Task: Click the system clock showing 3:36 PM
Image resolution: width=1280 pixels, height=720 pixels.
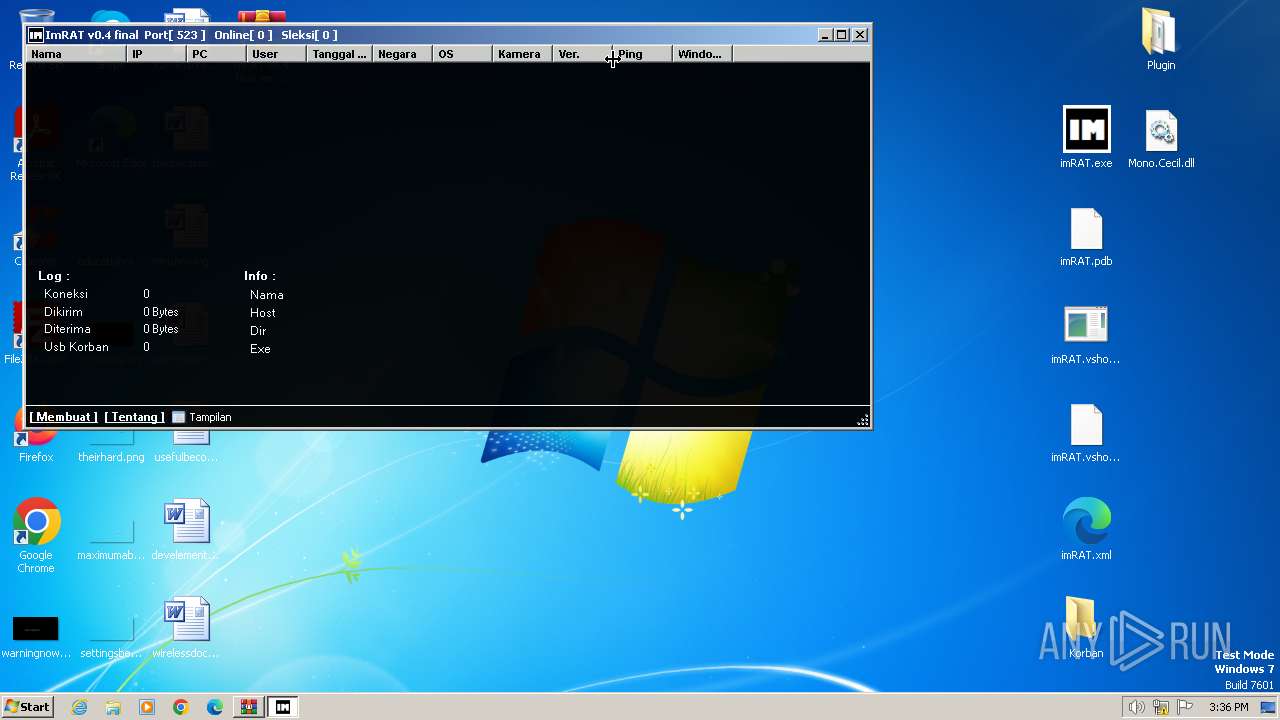Action: [x=1228, y=707]
